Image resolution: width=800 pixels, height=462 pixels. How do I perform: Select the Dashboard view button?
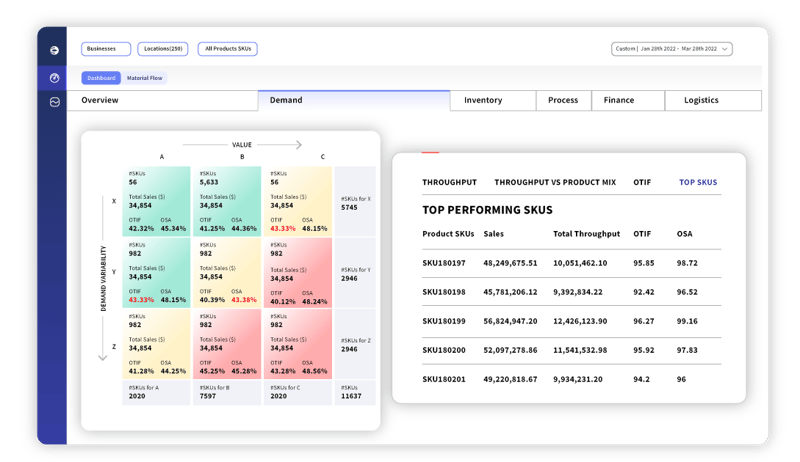[101, 78]
